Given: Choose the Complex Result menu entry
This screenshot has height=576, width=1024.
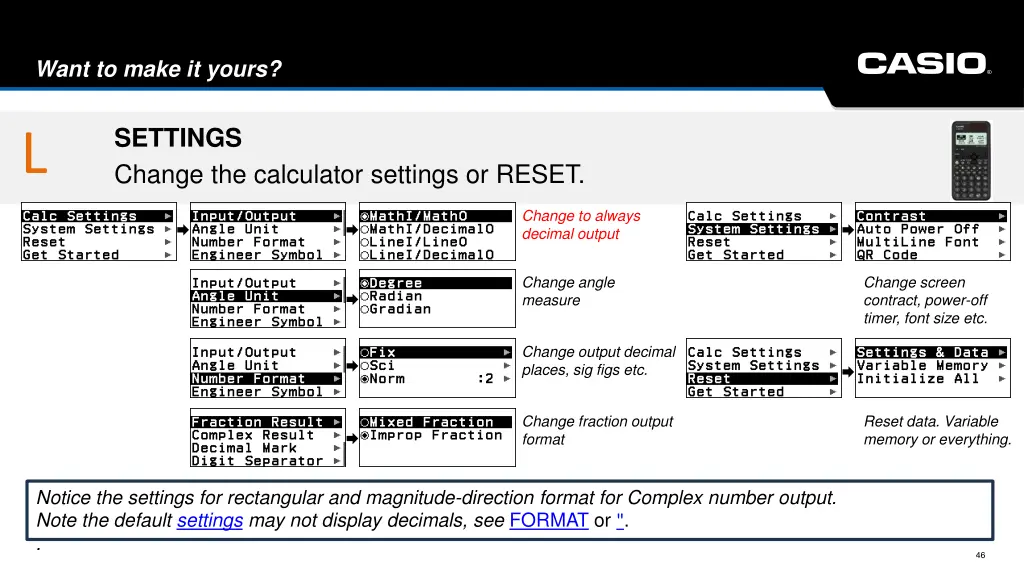Looking at the screenshot, I should [267, 436].
